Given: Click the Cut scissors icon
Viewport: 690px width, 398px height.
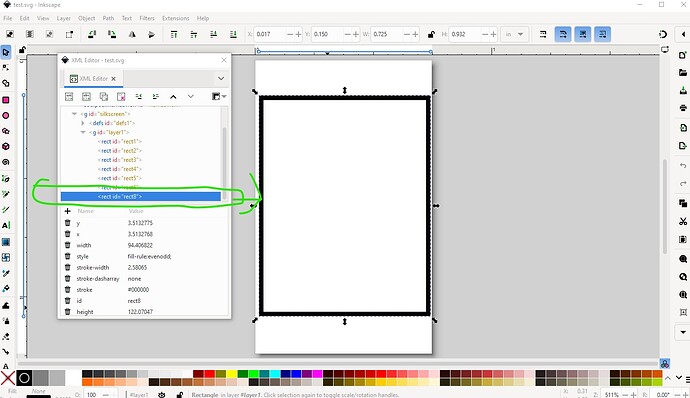Looking at the screenshot, I should (683, 221).
